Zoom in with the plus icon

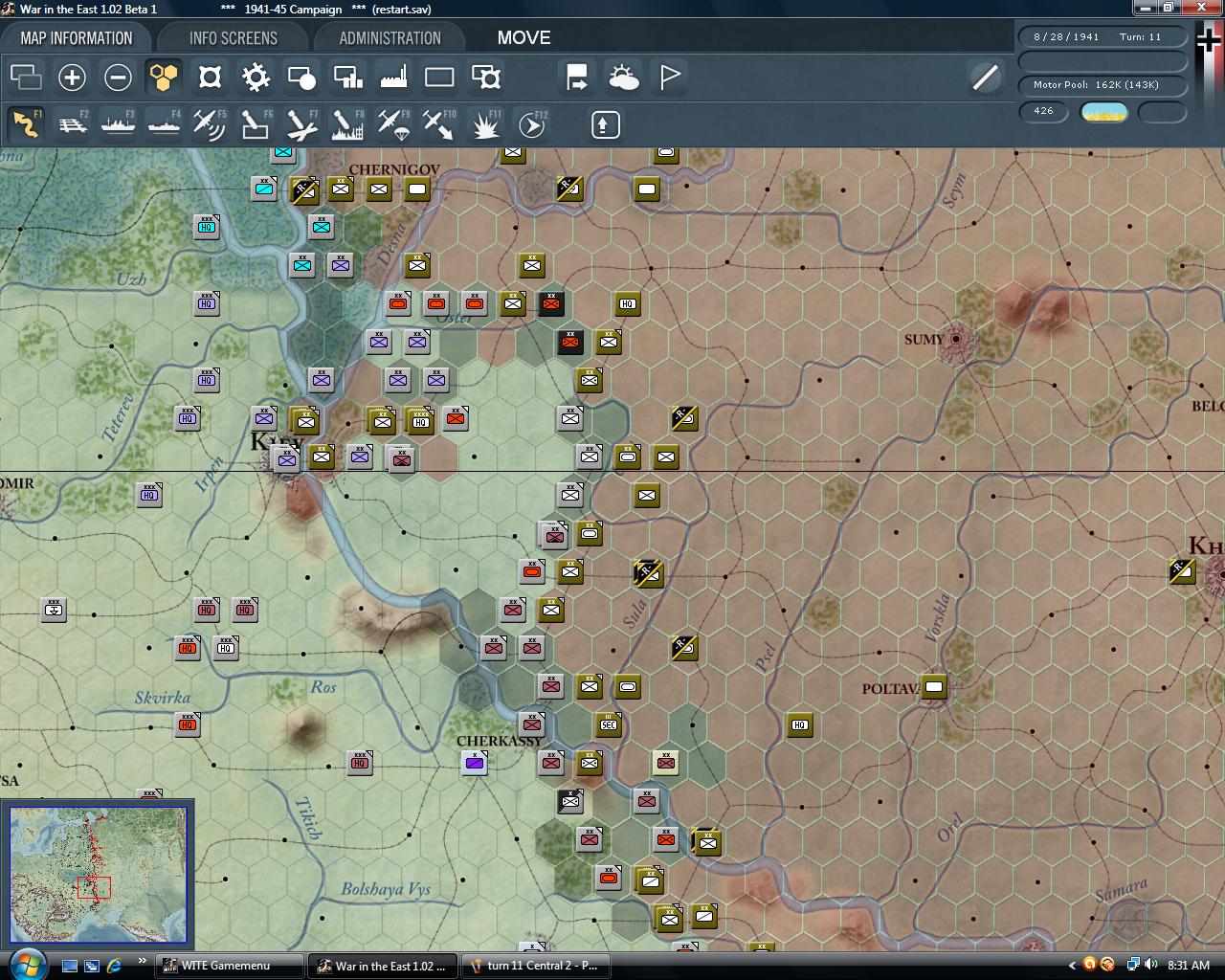pyautogui.click(x=72, y=78)
